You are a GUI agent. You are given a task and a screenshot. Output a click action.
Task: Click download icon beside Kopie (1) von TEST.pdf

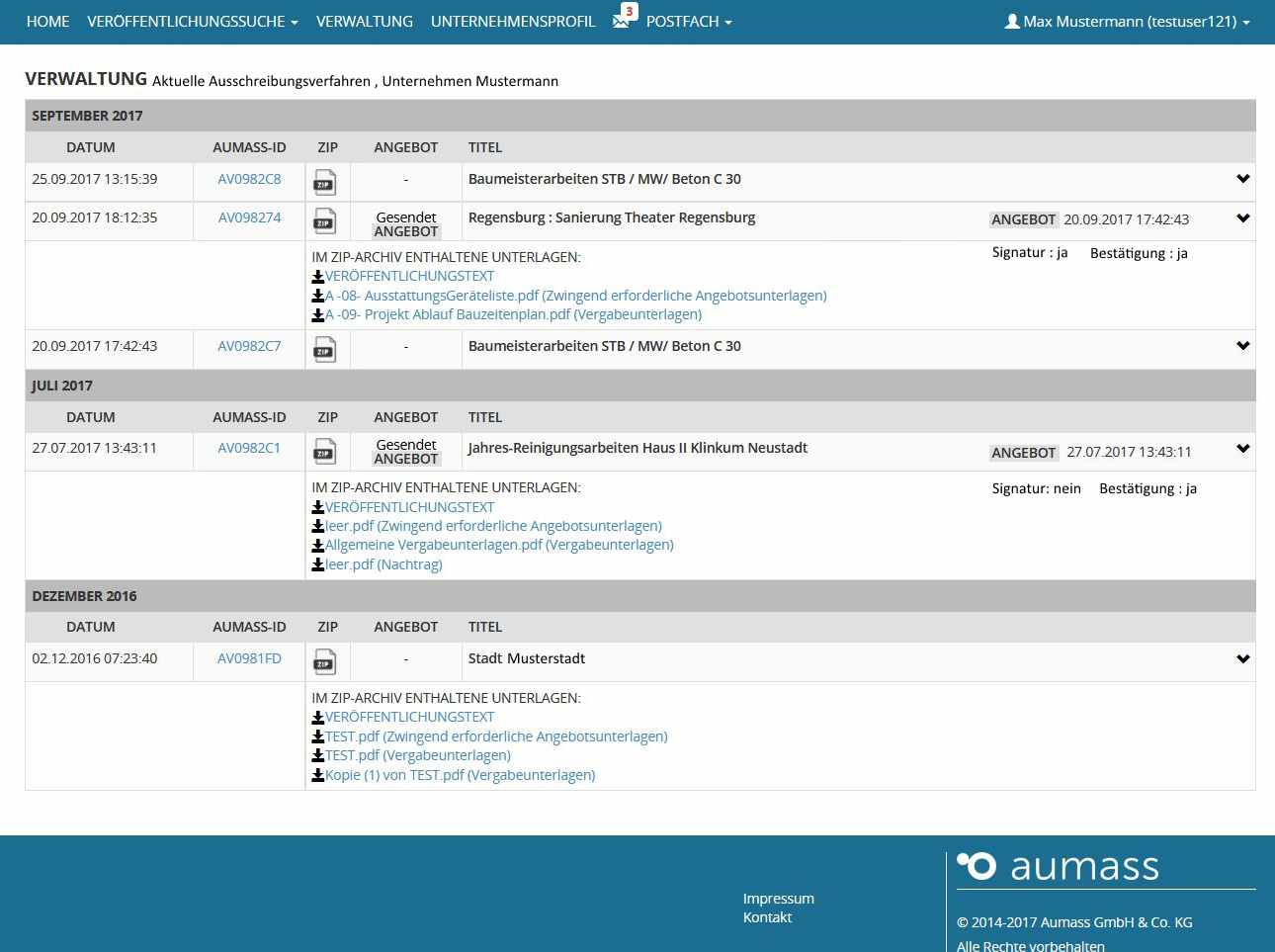(x=318, y=775)
